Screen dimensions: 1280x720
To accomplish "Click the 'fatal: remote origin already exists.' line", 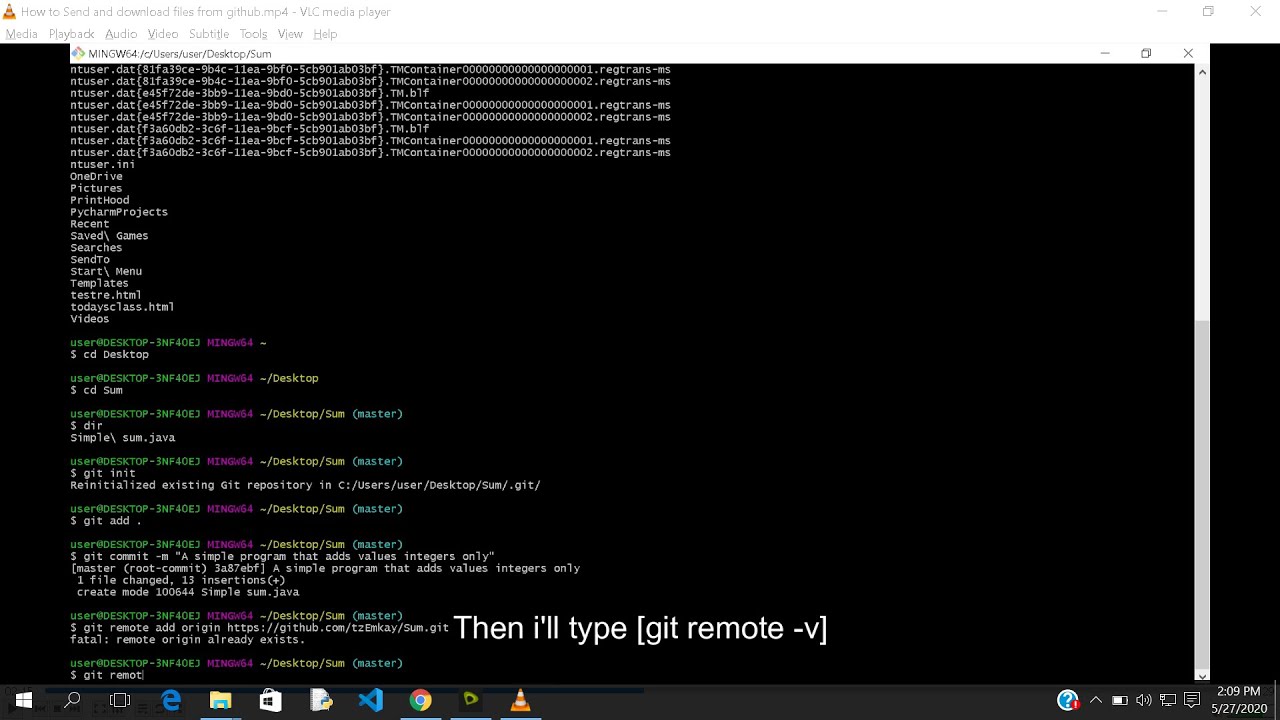I will (x=188, y=640).
